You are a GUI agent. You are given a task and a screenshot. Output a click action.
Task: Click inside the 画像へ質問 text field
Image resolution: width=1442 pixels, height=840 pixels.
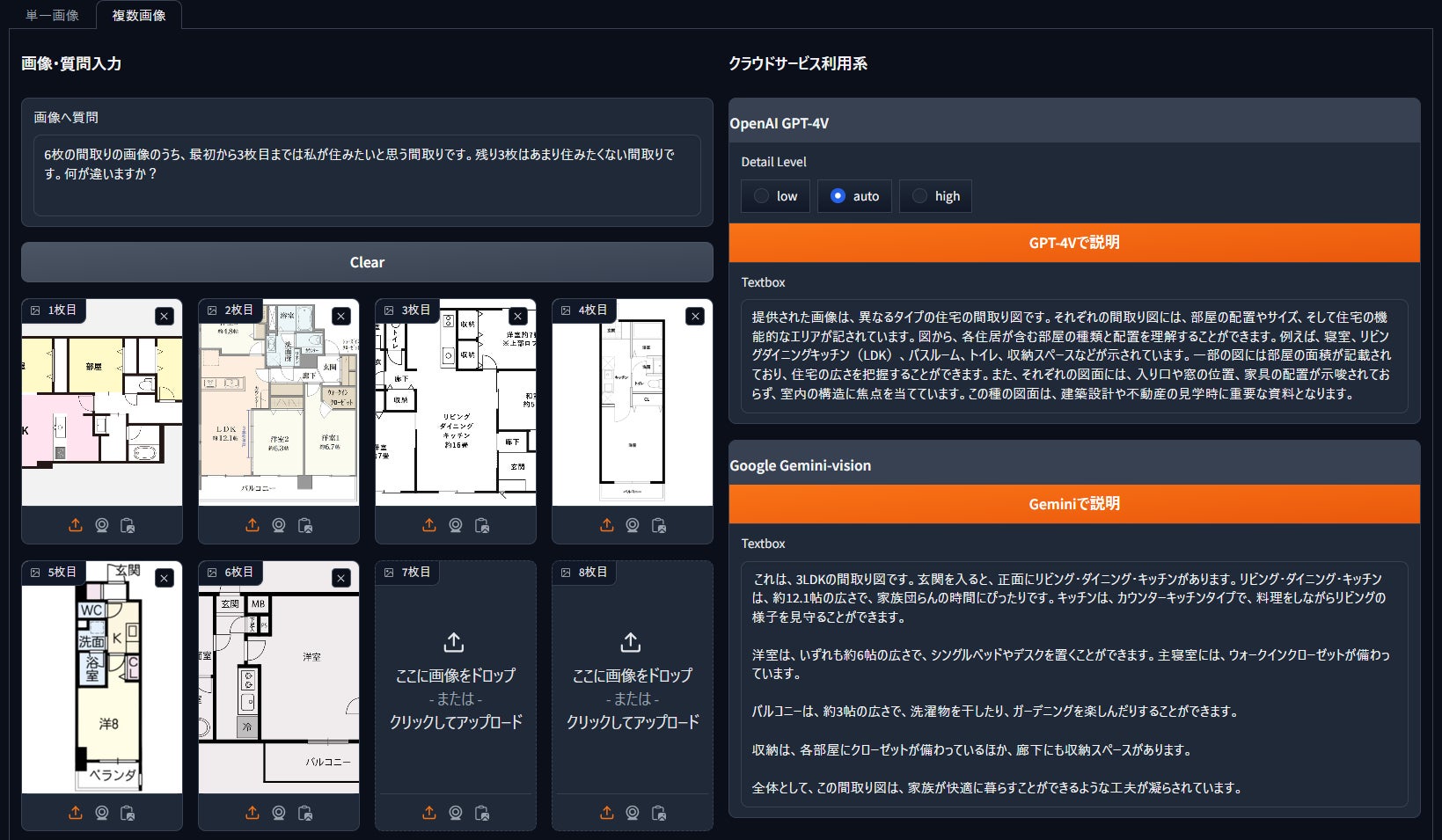tap(366, 173)
